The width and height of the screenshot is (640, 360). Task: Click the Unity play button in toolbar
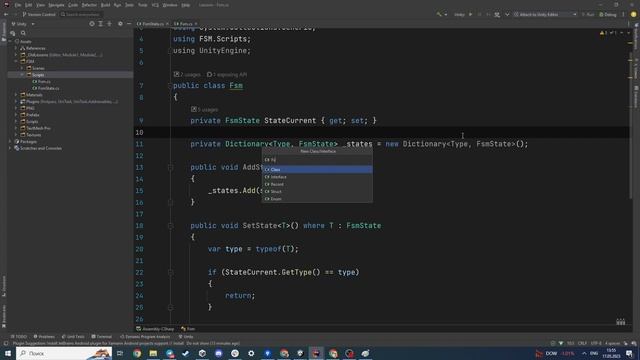pos(471,14)
